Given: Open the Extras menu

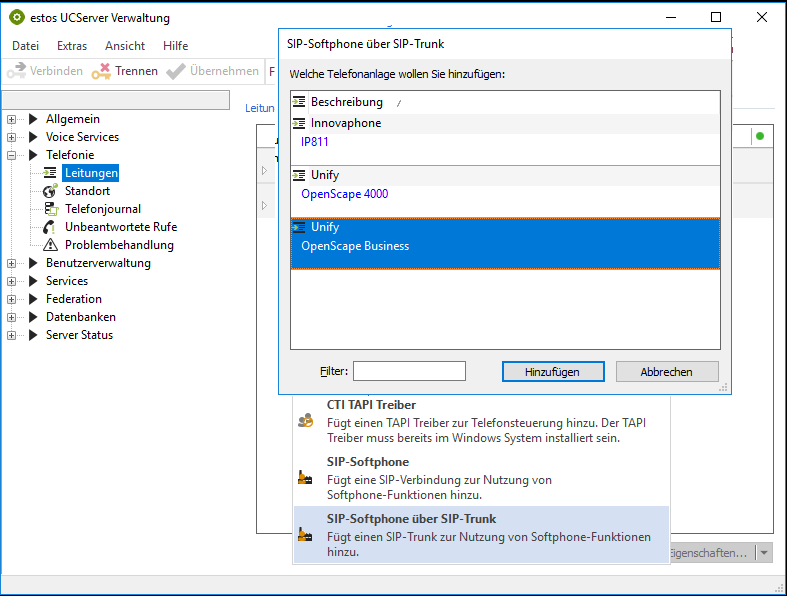Looking at the screenshot, I should click(72, 46).
